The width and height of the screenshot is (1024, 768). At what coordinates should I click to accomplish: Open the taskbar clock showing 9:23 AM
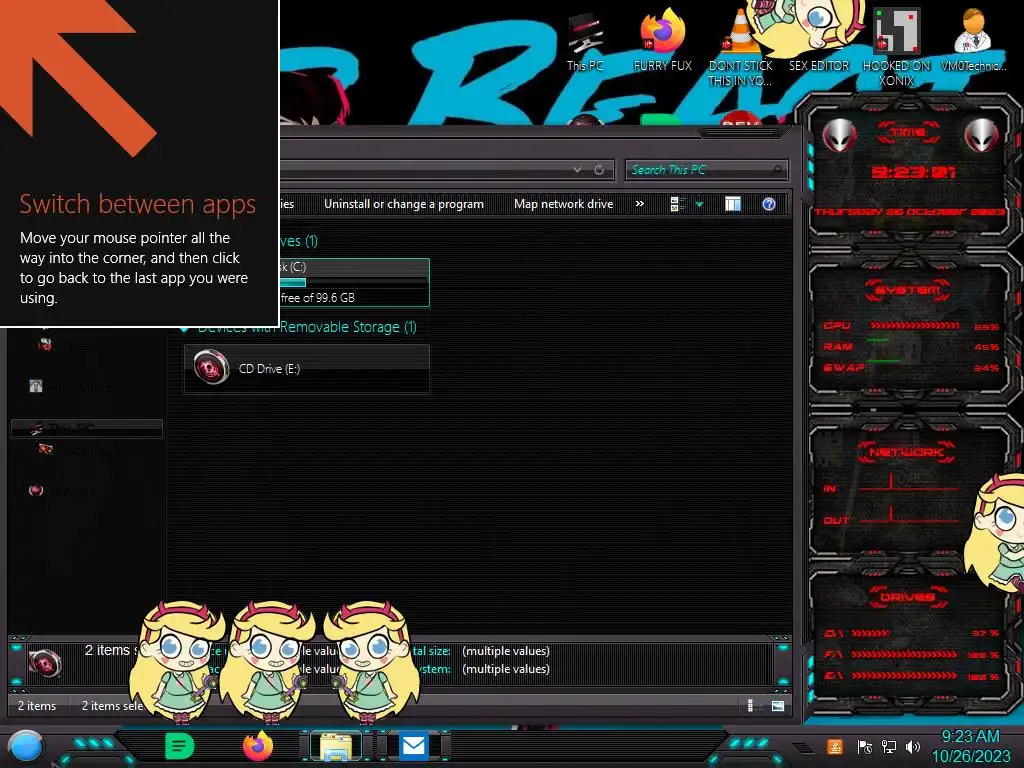[970, 746]
